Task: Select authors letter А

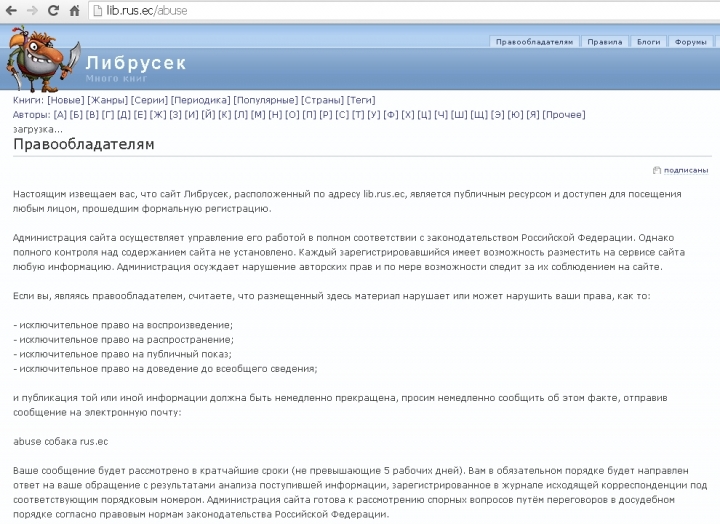Action: (x=60, y=115)
